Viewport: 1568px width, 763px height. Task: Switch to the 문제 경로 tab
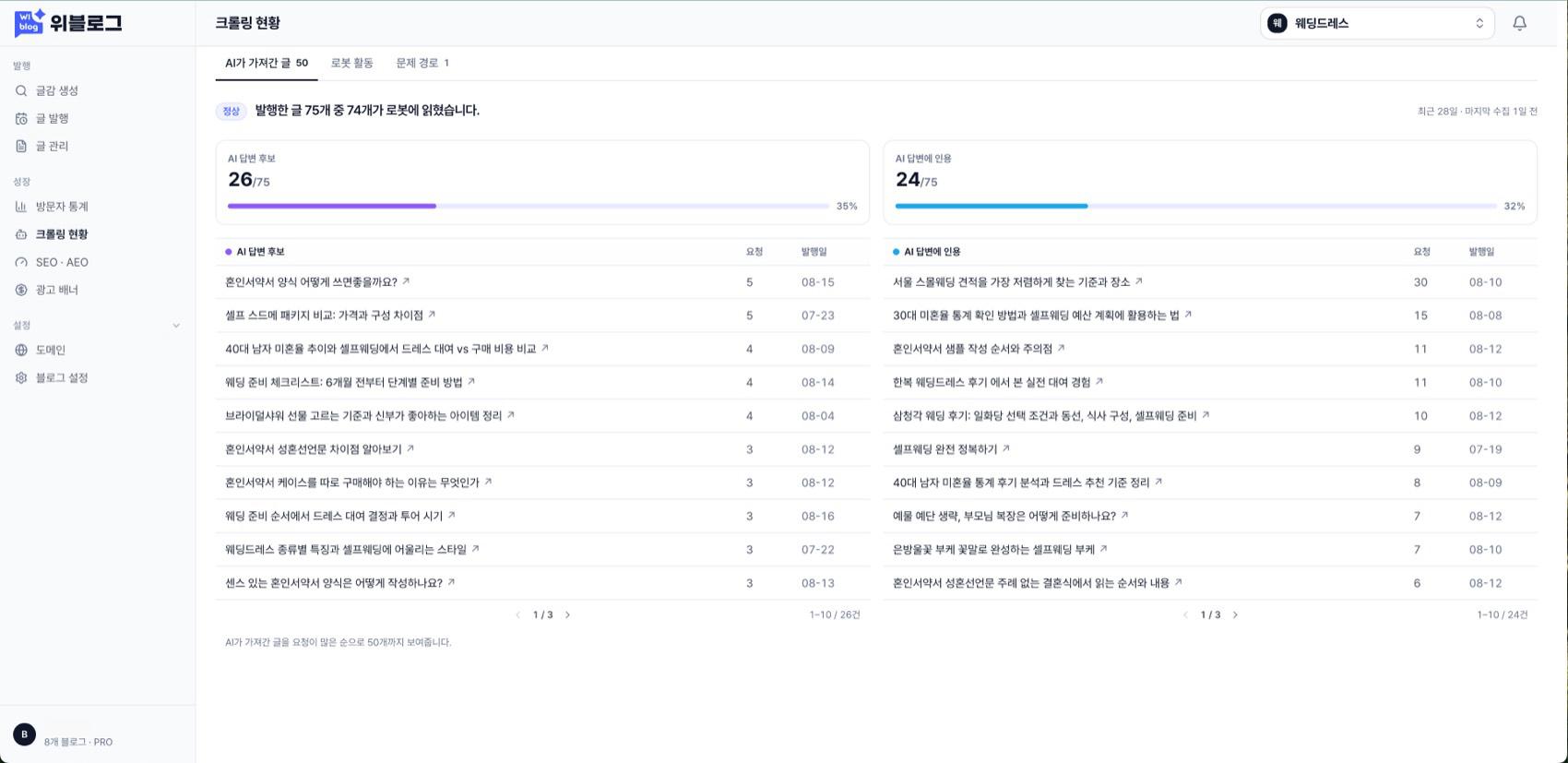tap(422, 63)
